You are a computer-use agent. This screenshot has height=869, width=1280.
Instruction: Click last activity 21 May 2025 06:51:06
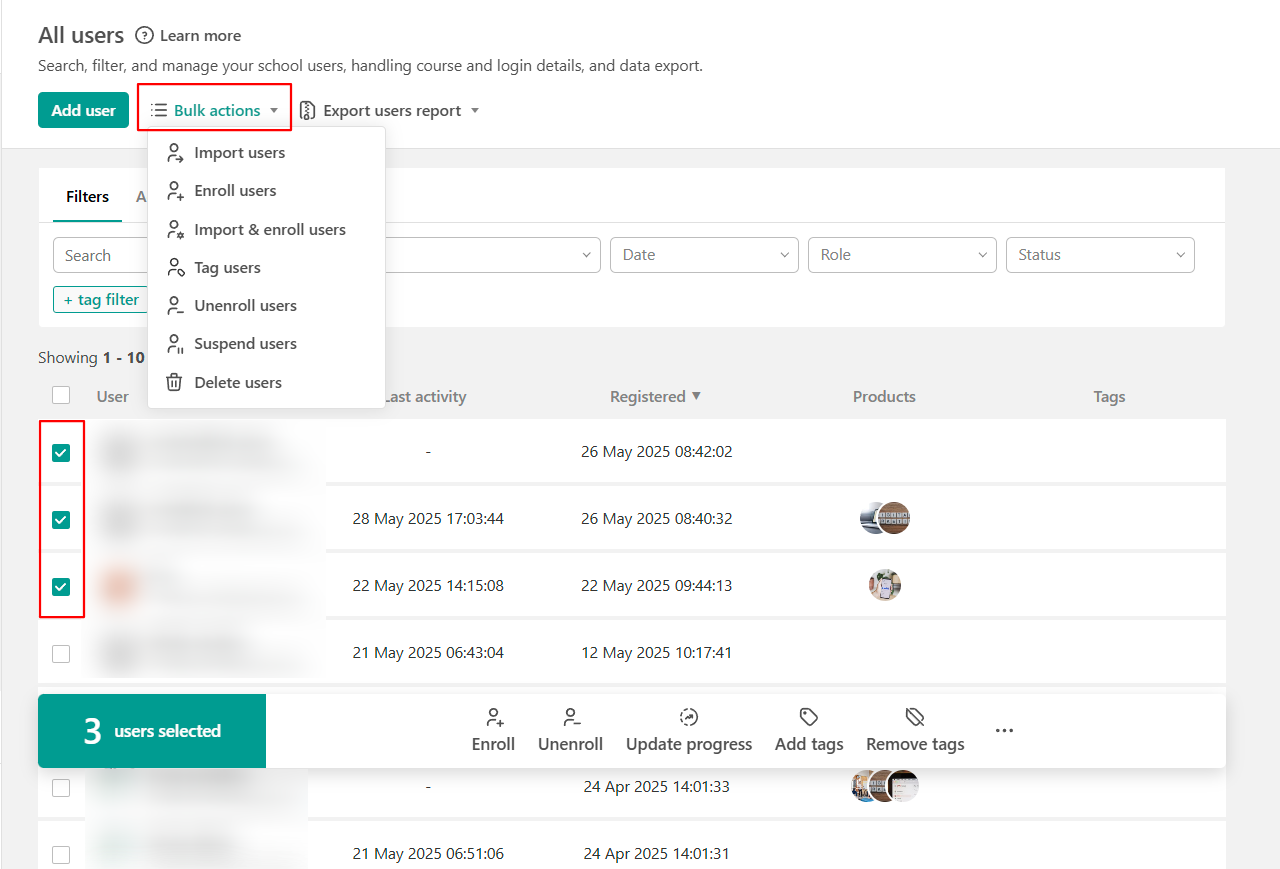pos(428,853)
